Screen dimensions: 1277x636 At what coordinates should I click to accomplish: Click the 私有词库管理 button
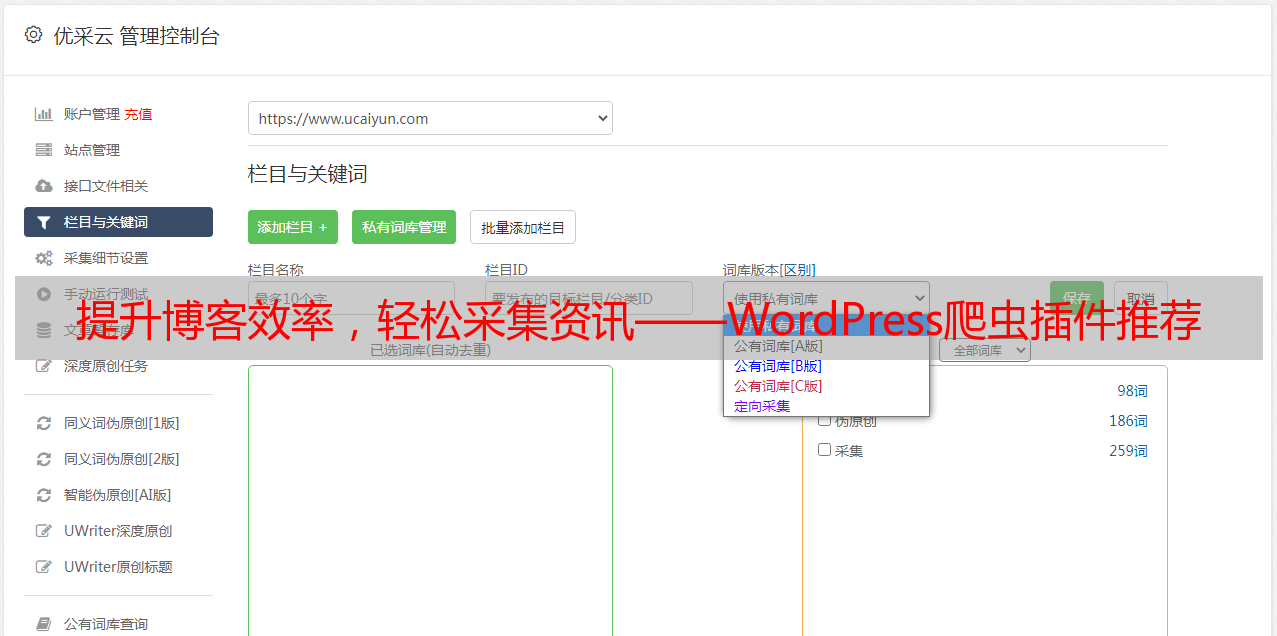[x=404, y=227]
